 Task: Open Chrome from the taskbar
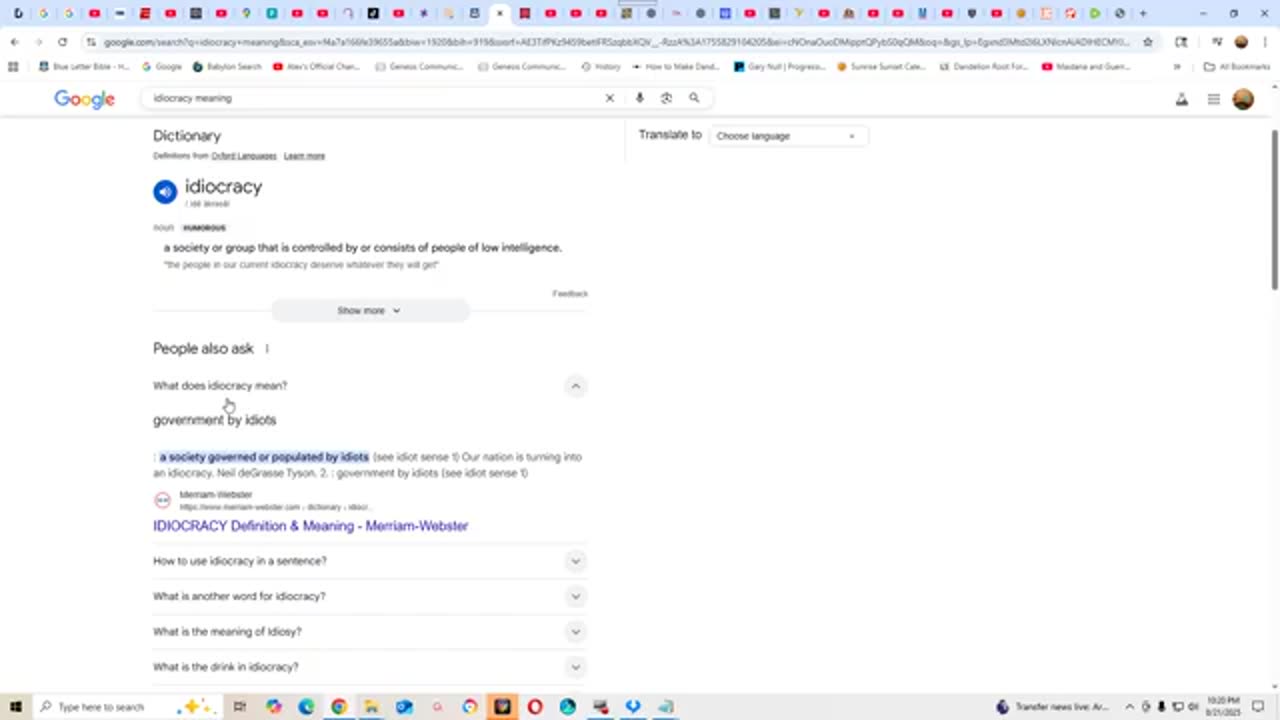(x=339, y=706)
